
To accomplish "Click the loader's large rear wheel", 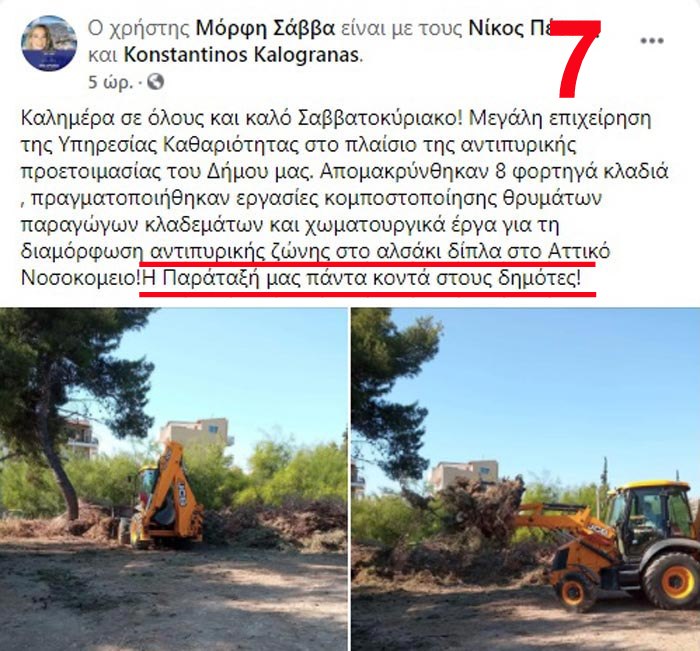I will coord(673,580).
